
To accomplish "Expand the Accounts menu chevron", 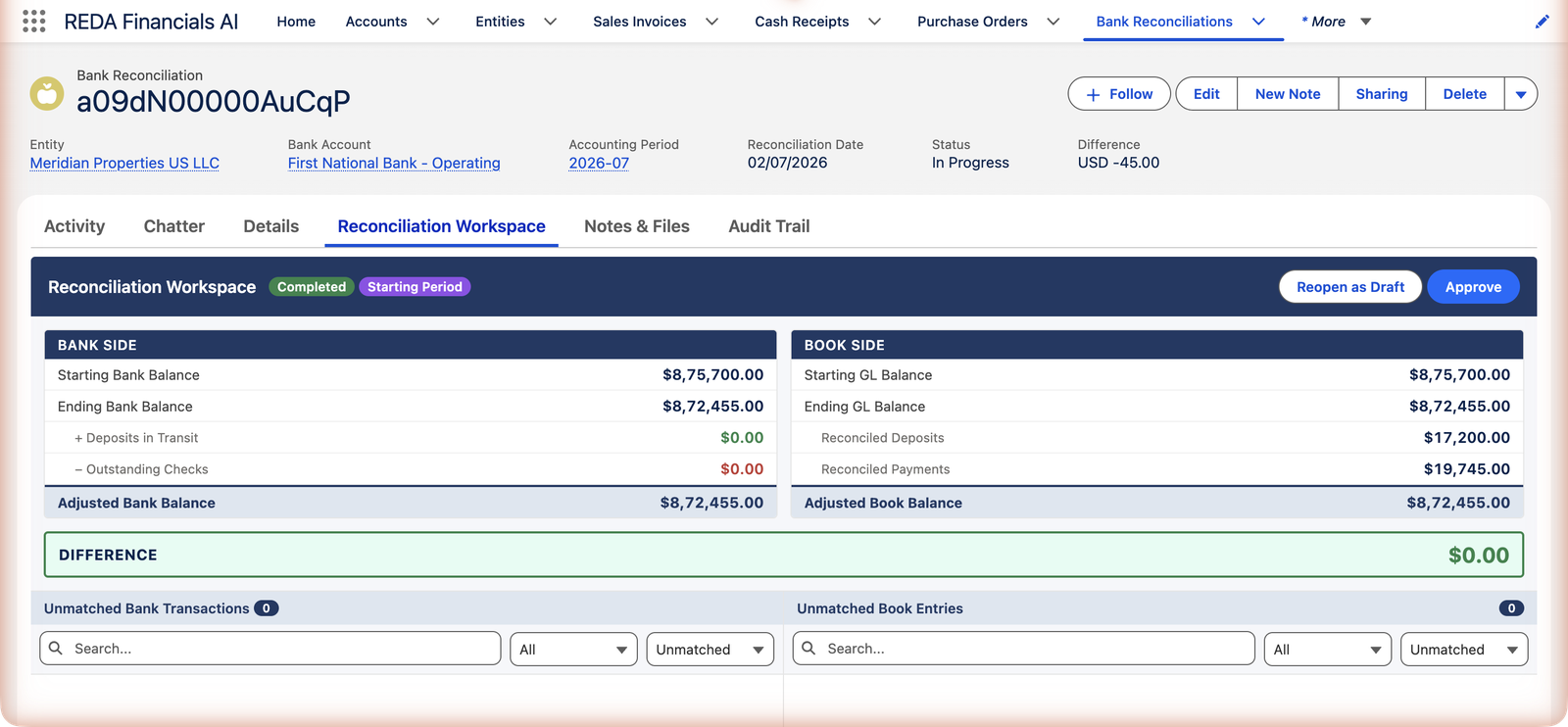I will click(x=433, y=22).
